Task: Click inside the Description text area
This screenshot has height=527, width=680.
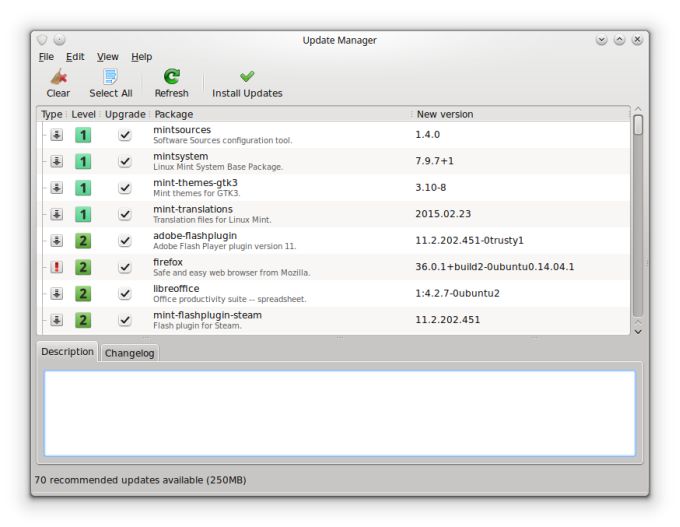Action: [339, 413]
